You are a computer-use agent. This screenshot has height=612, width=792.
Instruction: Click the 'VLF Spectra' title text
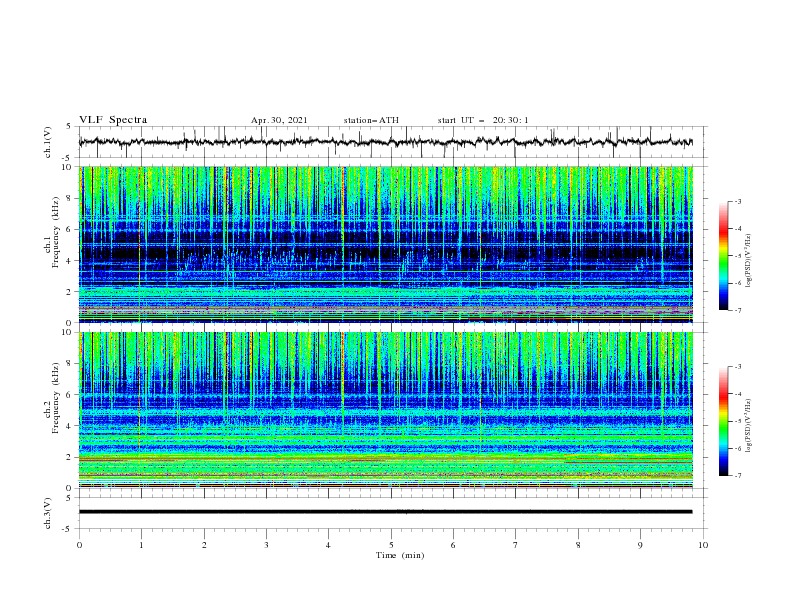coord(113,120)
